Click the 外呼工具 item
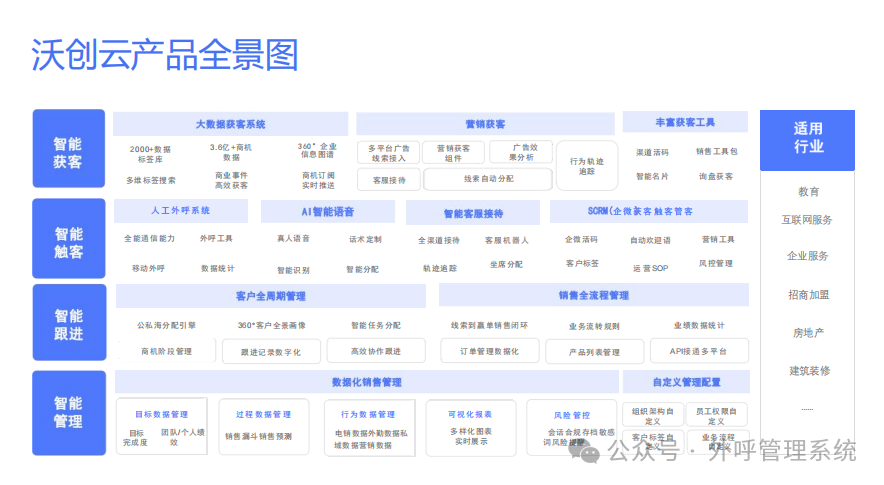The height and width of the screenshot is (485, 884). pos(216,239)
